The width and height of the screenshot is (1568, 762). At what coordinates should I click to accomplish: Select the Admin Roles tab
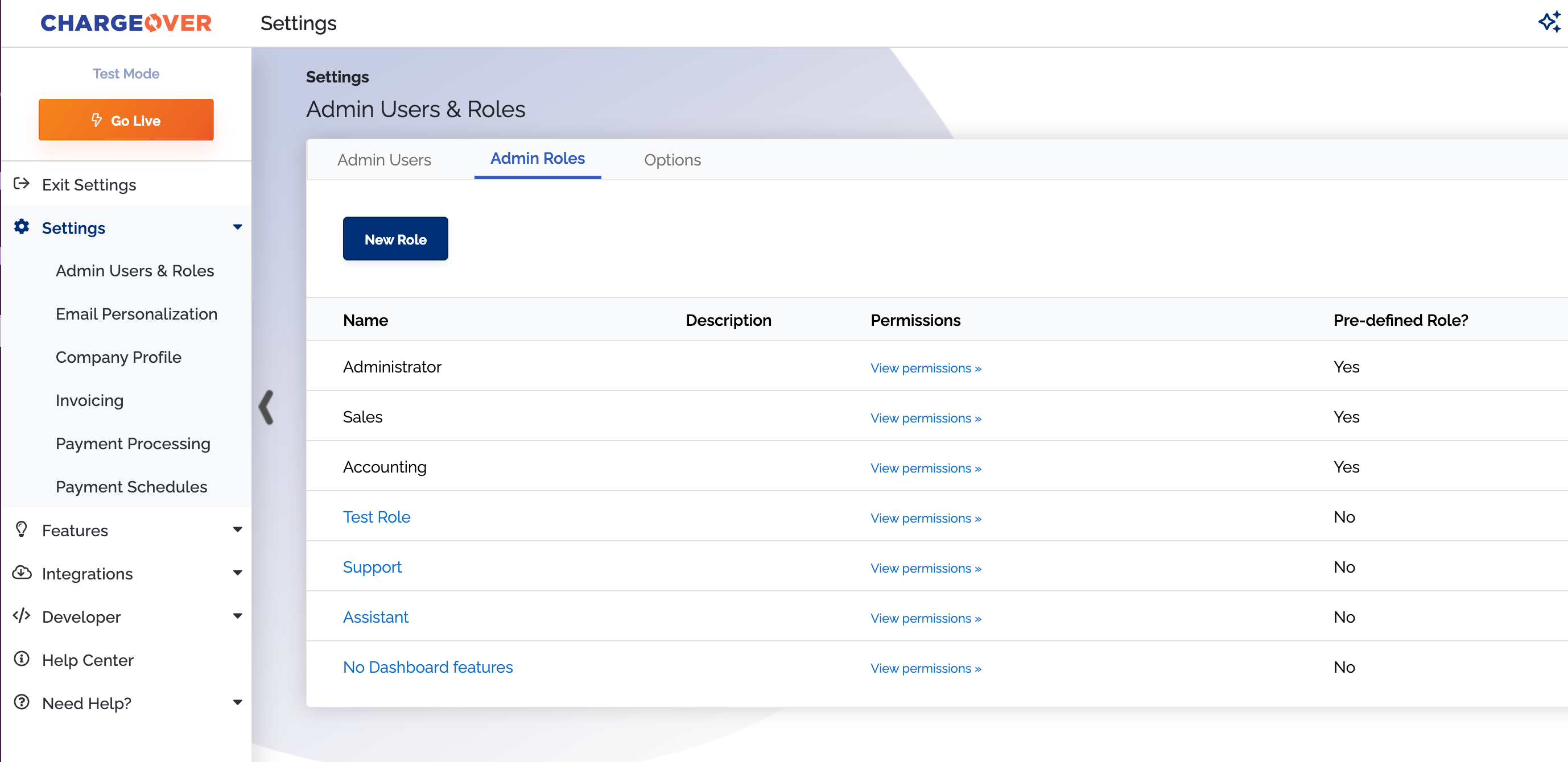[x=538, y=159]
